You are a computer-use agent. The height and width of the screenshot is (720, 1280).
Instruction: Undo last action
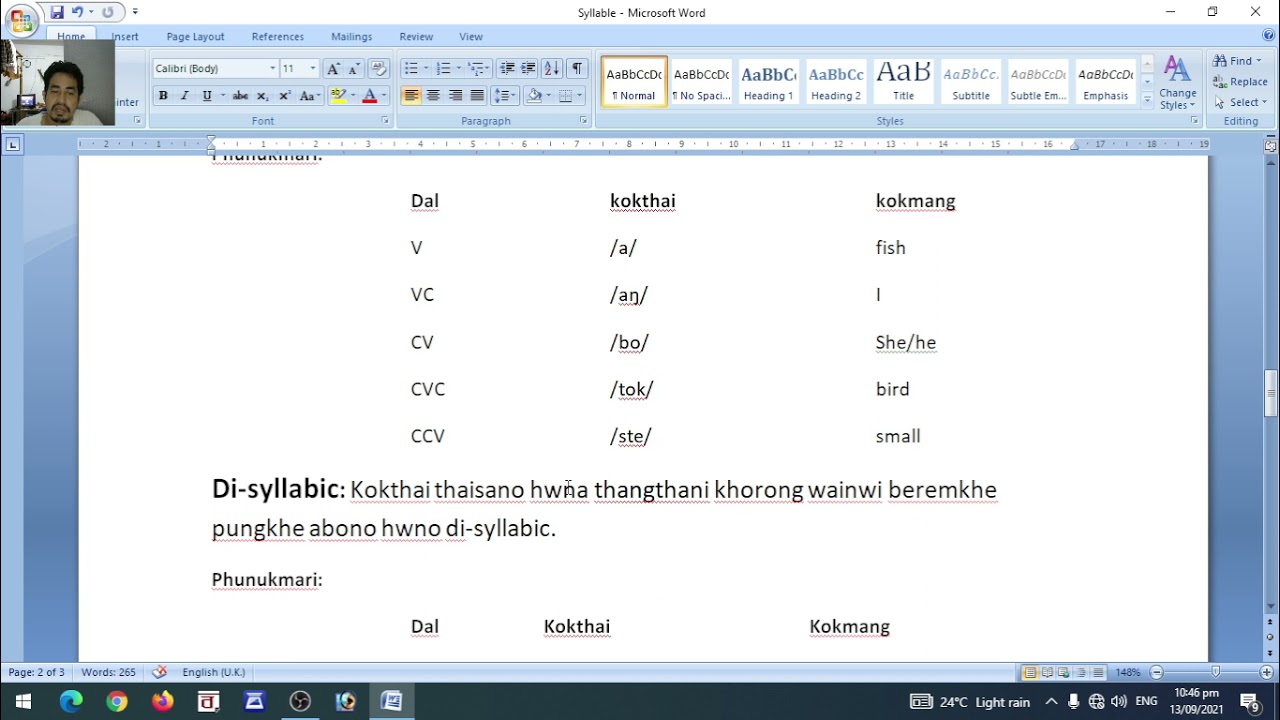[77, 12]
